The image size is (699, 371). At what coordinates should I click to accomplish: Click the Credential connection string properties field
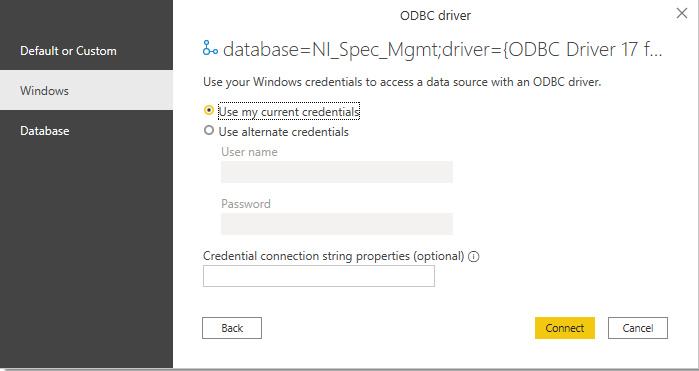(x=319, y=276)
